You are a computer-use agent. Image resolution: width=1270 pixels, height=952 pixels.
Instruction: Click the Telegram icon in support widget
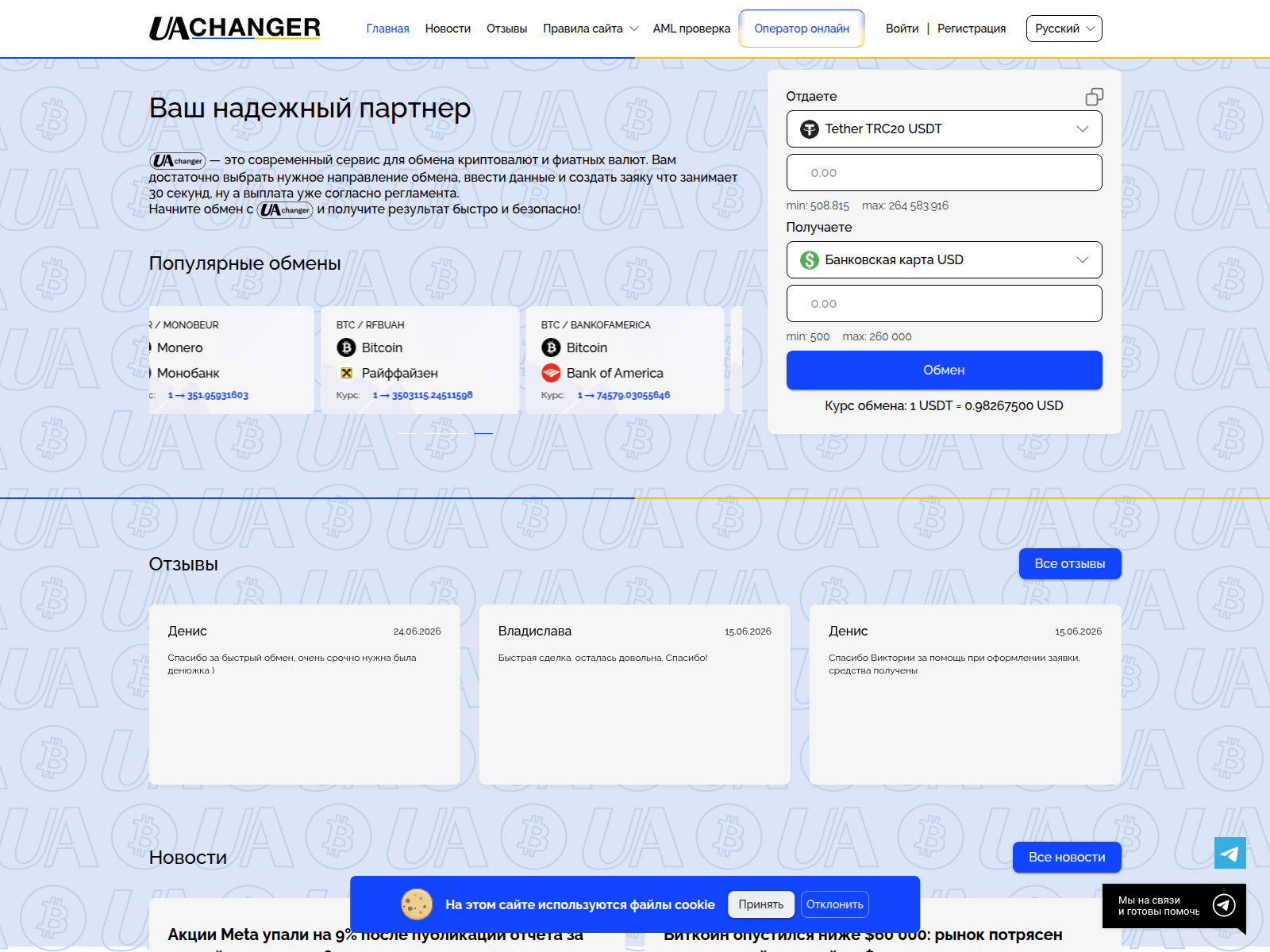click(x=1224, y=904)
